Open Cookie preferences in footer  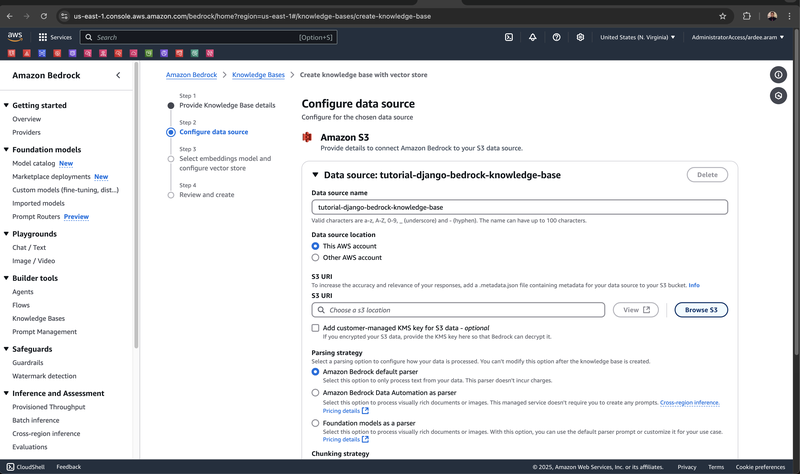coord(760,467)
